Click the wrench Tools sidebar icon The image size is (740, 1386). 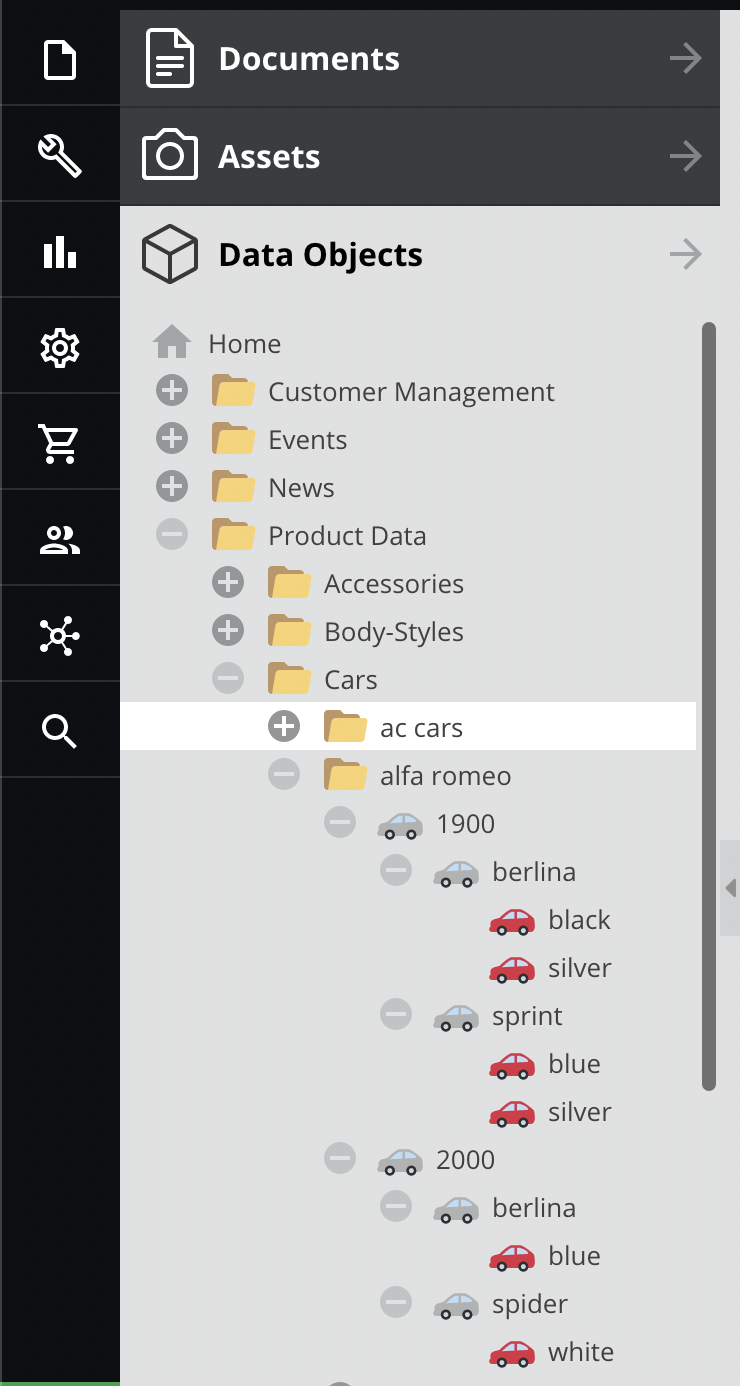click(59, 156)
